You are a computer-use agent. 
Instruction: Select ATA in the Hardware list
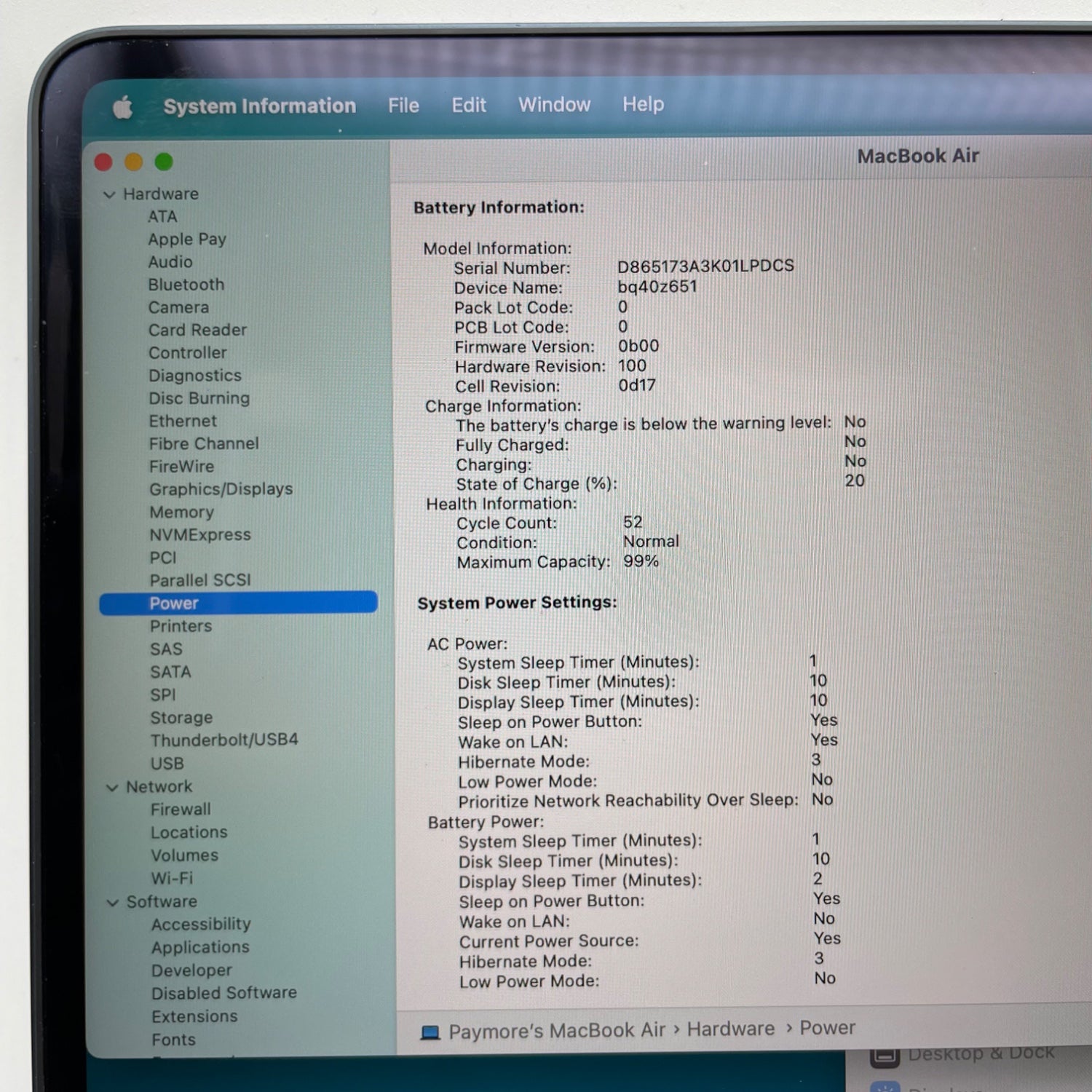[x=162, y=216]
